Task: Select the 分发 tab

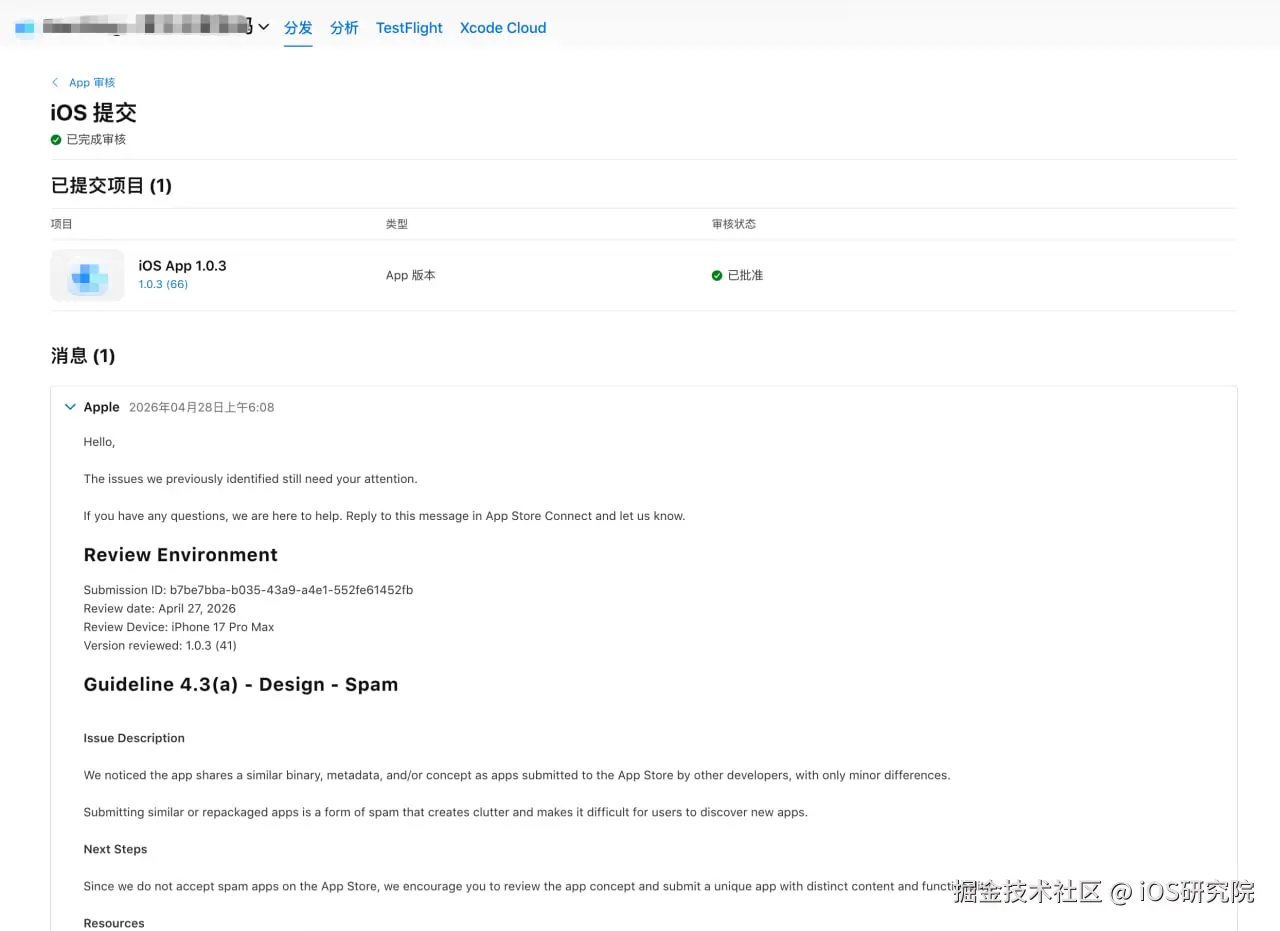Action: pyautogui.click(x=298, y=28)
